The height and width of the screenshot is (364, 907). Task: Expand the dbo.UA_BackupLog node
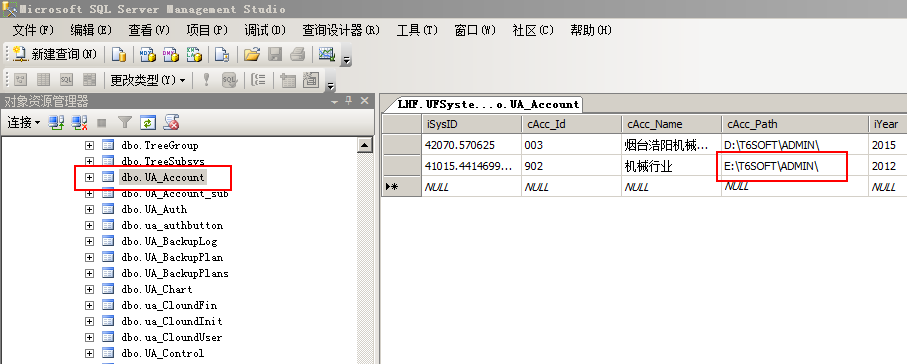[89, 241]
